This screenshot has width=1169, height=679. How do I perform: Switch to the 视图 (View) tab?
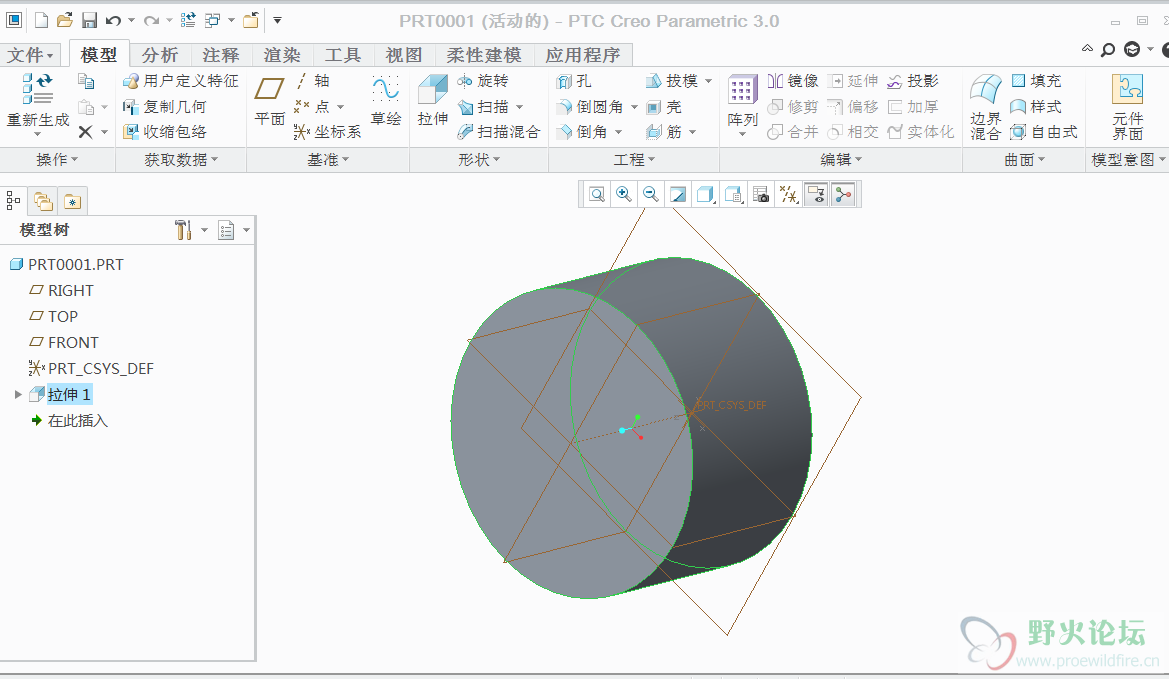pos(404,55)
